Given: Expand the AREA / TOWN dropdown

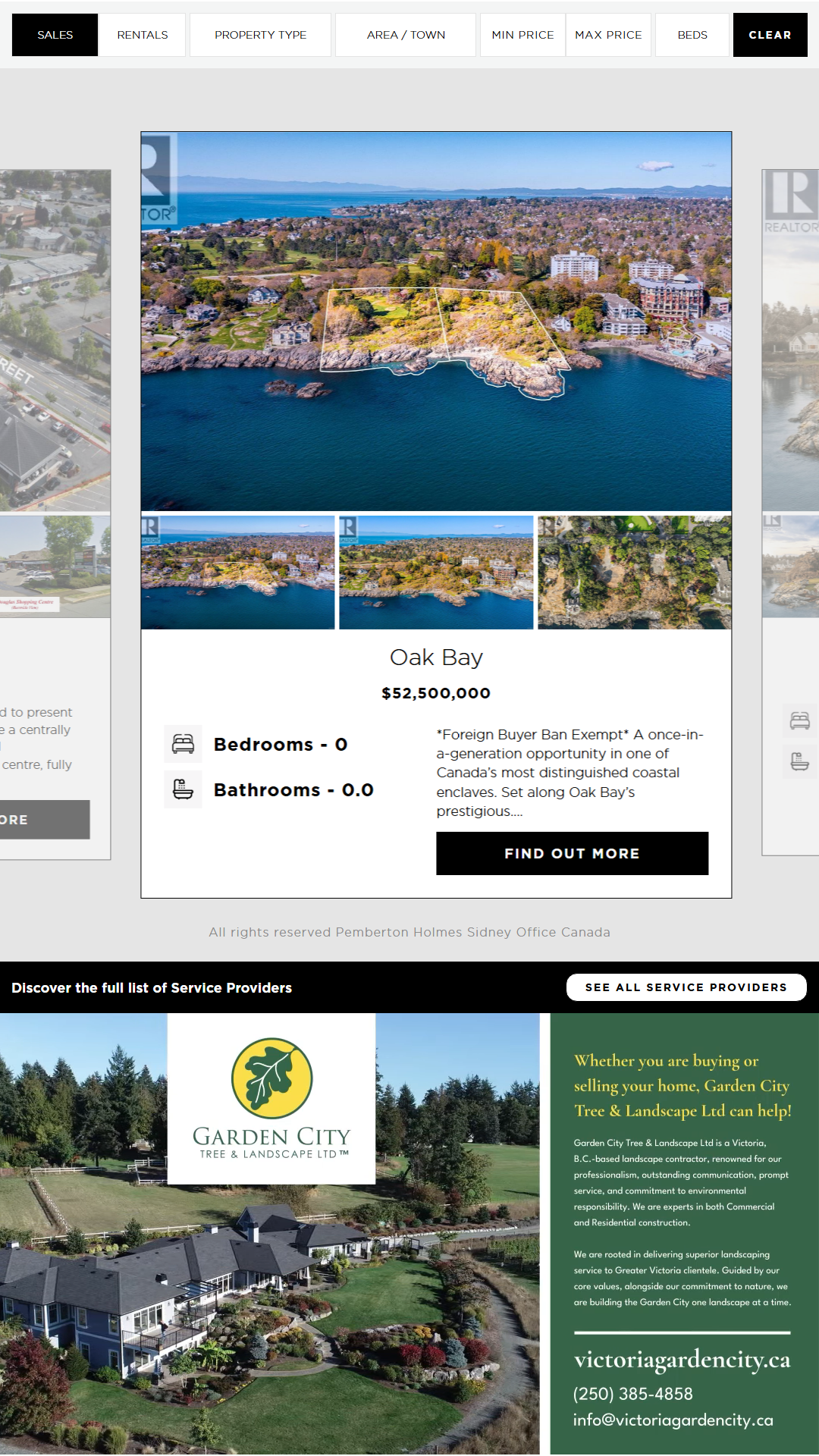Looking at the screenshot, I should coord(406,35).
